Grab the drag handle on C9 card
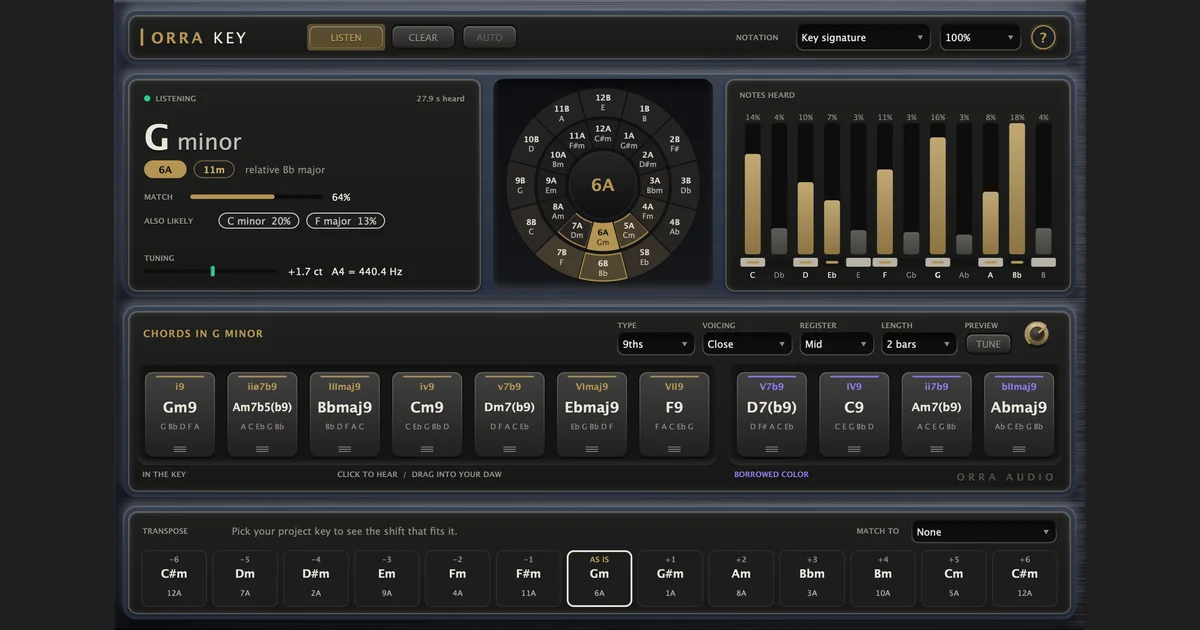 click(854, 449)
